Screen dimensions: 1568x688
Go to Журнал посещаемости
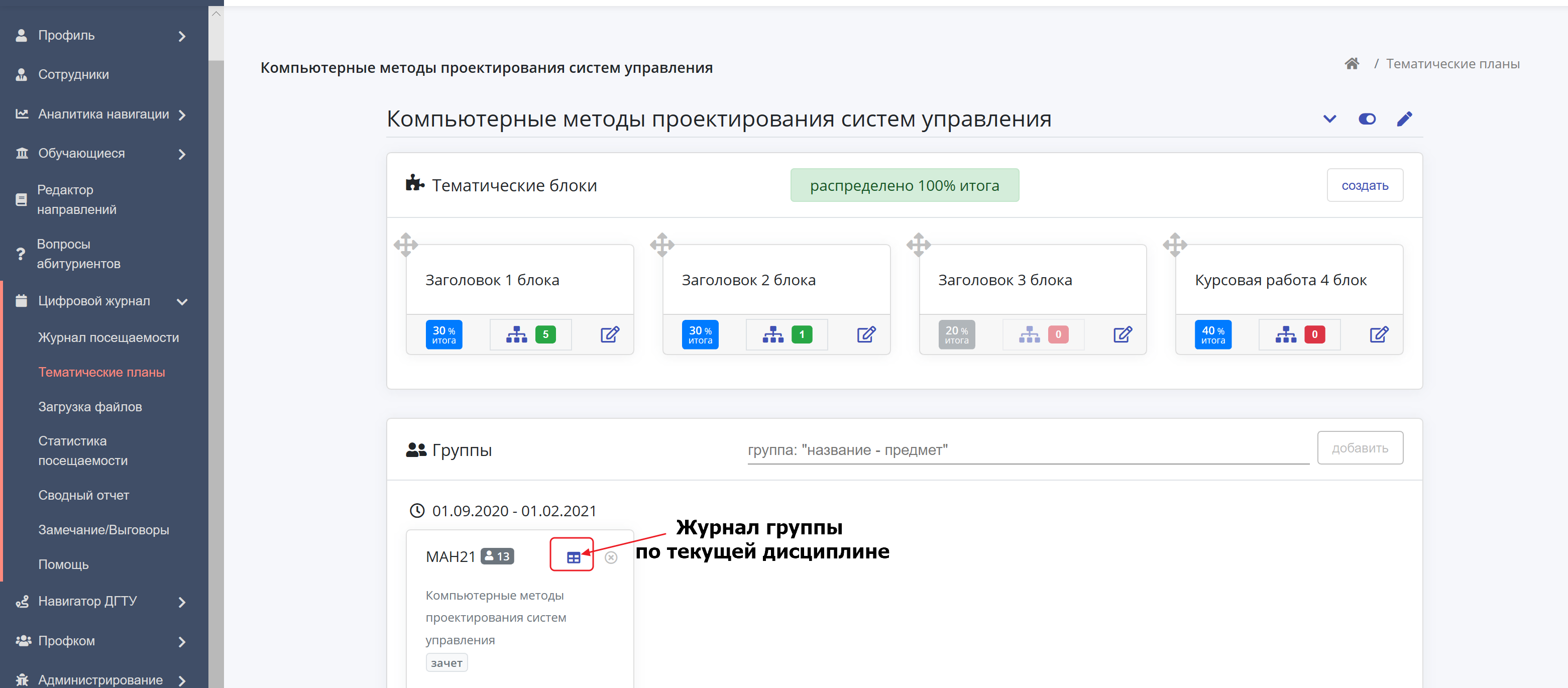coord(108,337)
